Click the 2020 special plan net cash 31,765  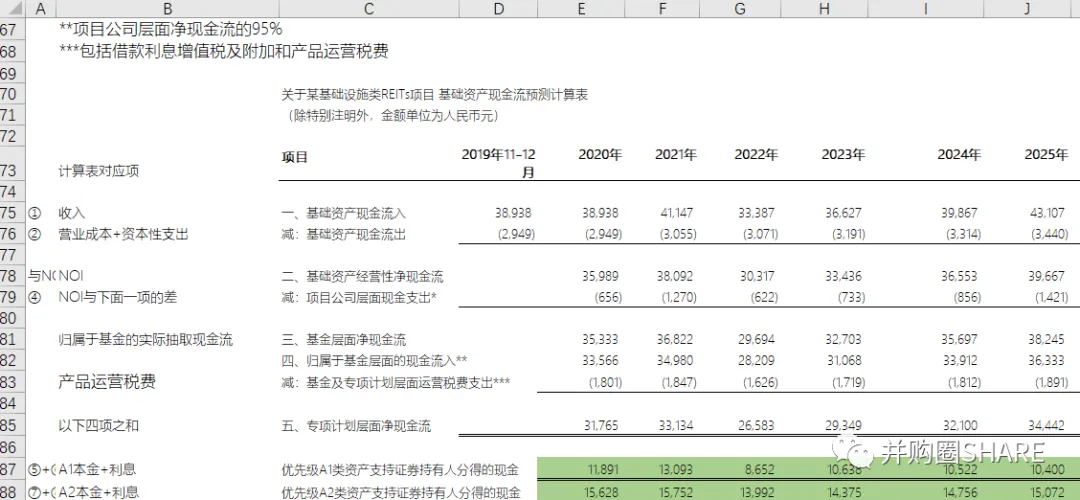point(603,425)
